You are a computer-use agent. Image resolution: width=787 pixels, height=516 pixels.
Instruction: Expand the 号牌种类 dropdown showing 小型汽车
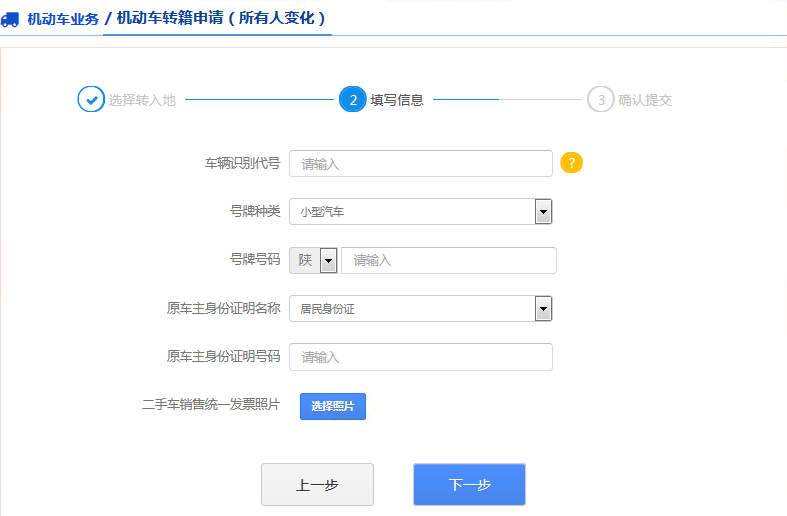420,212
